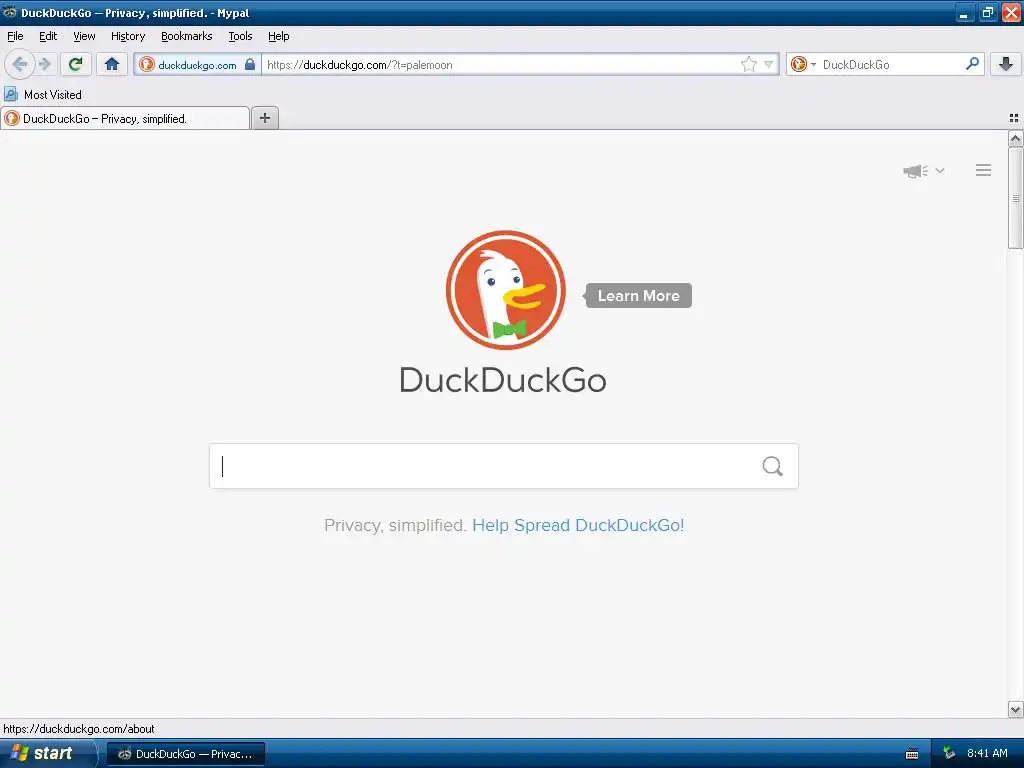Open a new tab with plus button
This screenshot has width=1024, height=768.
264,118
